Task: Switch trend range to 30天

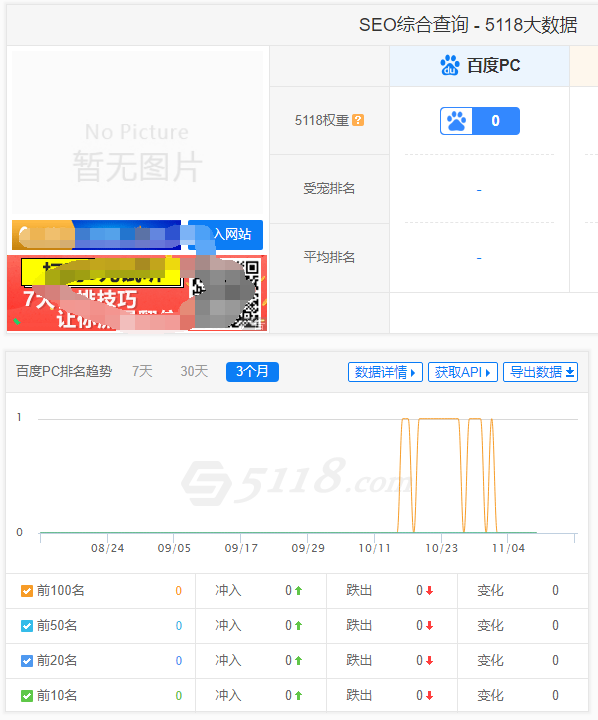Action: (194, 371)
